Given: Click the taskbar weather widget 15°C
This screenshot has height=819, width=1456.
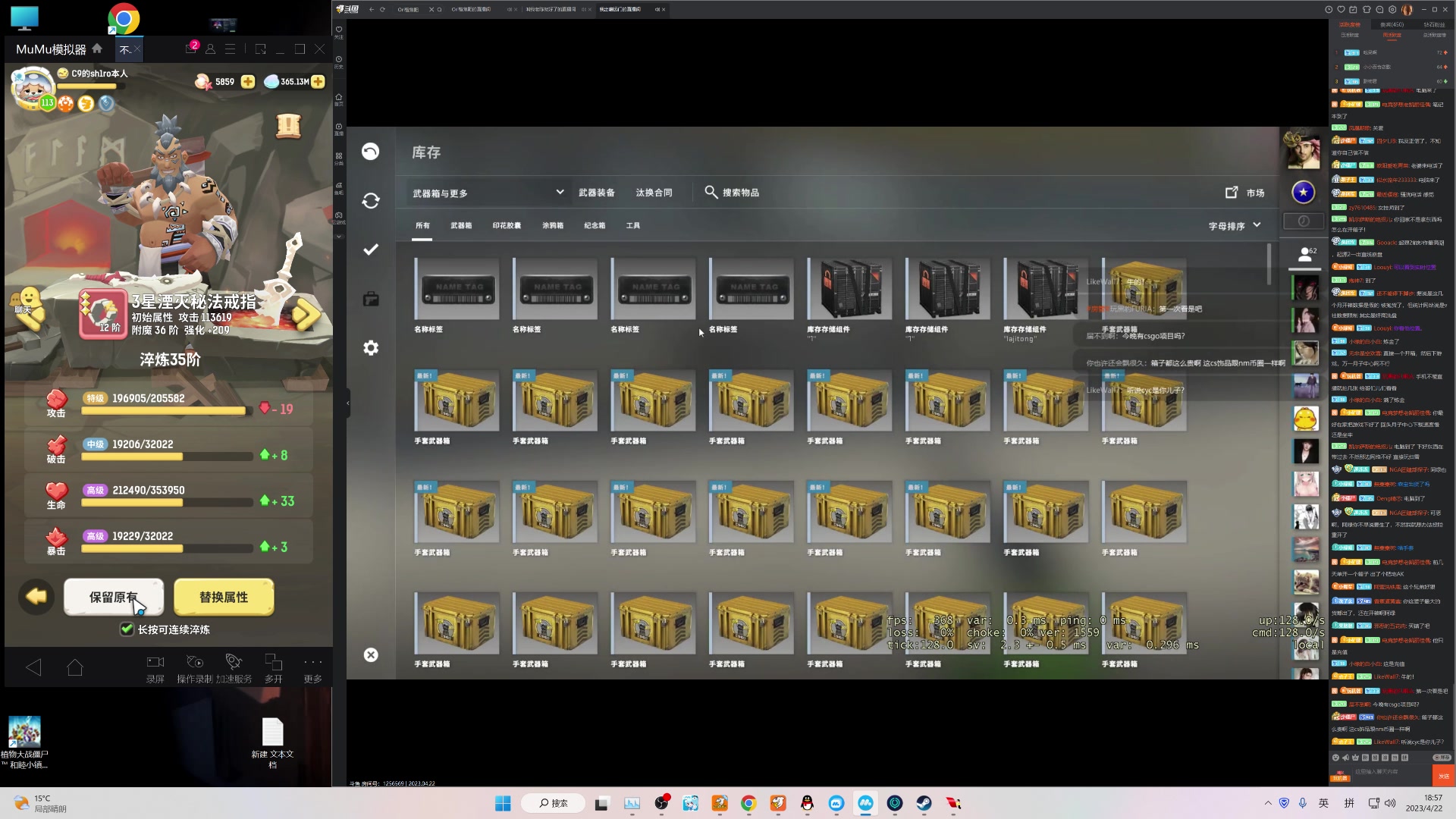Looking at the screenshot, I should click(x=39, y=803).
